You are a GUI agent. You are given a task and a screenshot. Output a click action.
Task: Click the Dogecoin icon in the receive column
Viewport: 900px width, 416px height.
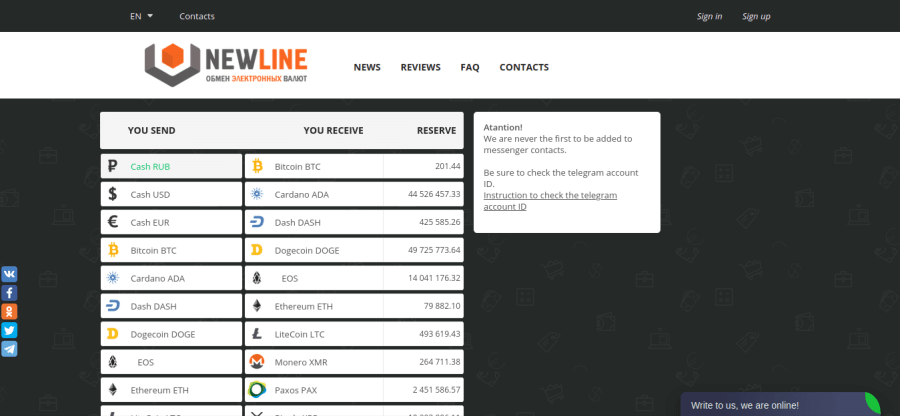(257, 250)
